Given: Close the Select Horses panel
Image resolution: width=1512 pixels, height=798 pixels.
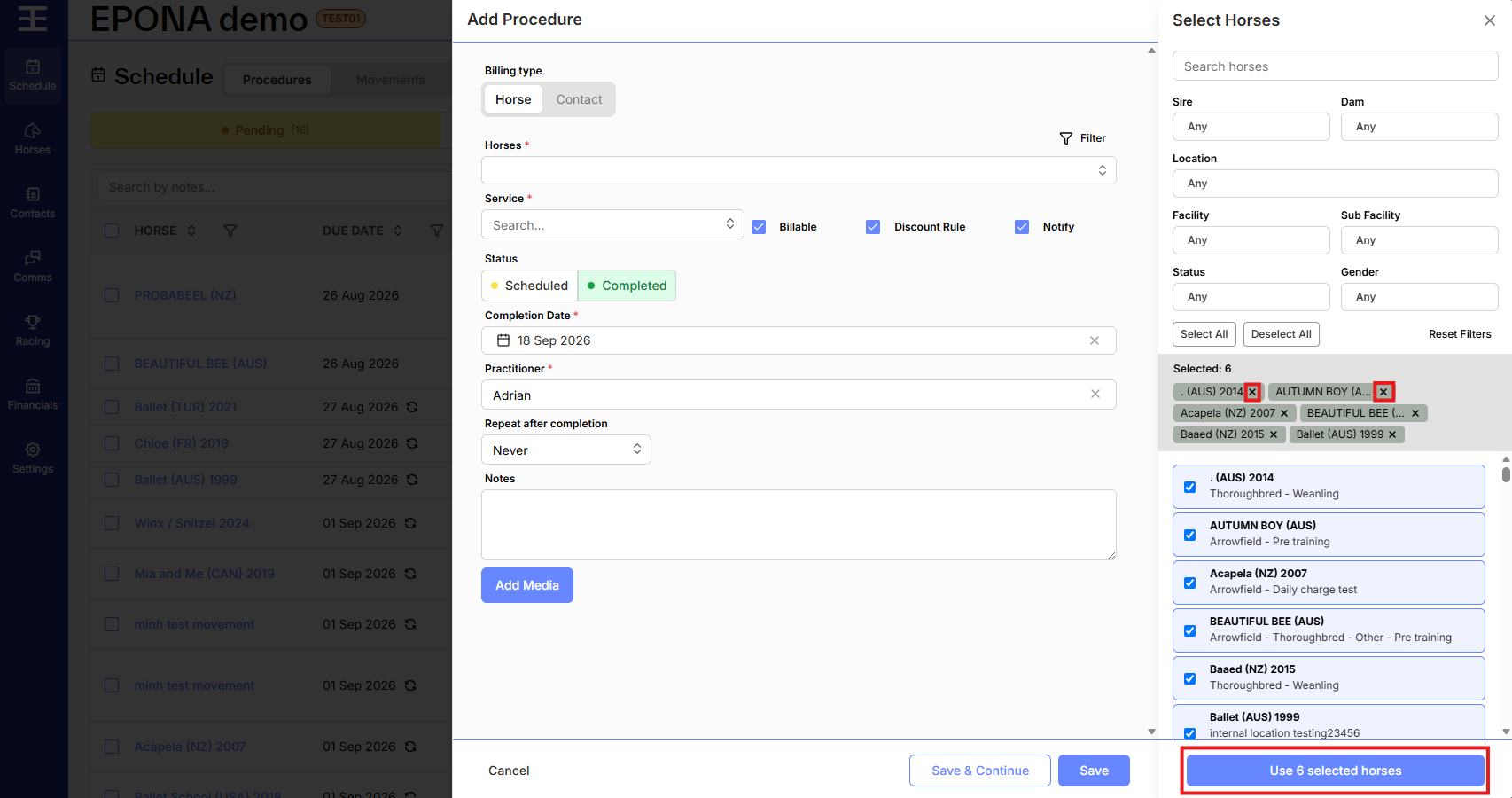Looking at the screenshot, I should pos(1490,20).
